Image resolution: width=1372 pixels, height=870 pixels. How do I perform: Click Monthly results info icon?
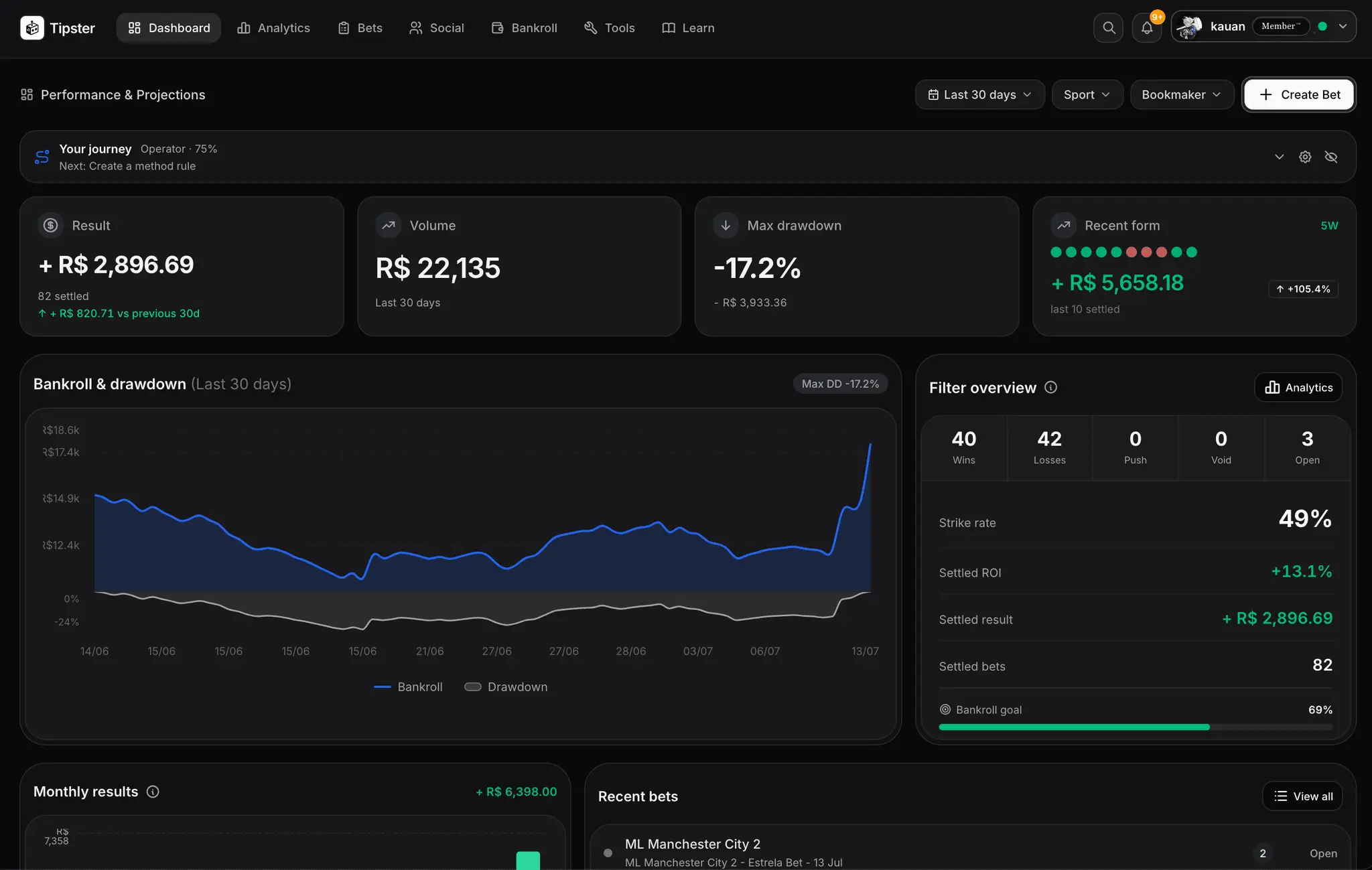[x=153, y=792]
